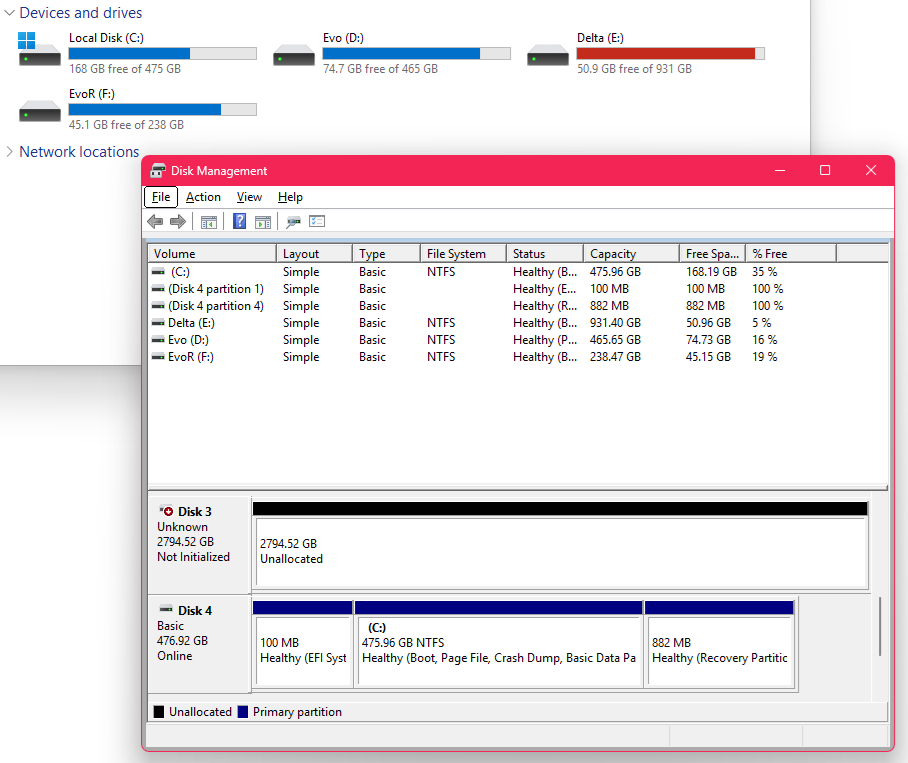The height and width of the screenshot is (763, 908).
Task: Select the Delta (E:) drive icon in Explorer
Action: pos(548,55)
